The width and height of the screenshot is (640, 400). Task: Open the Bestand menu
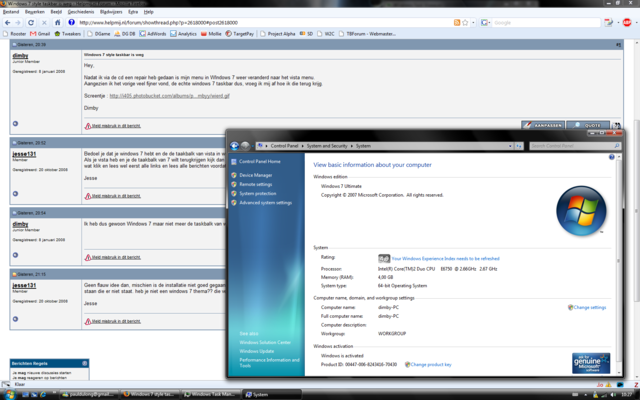pos(11,12)
